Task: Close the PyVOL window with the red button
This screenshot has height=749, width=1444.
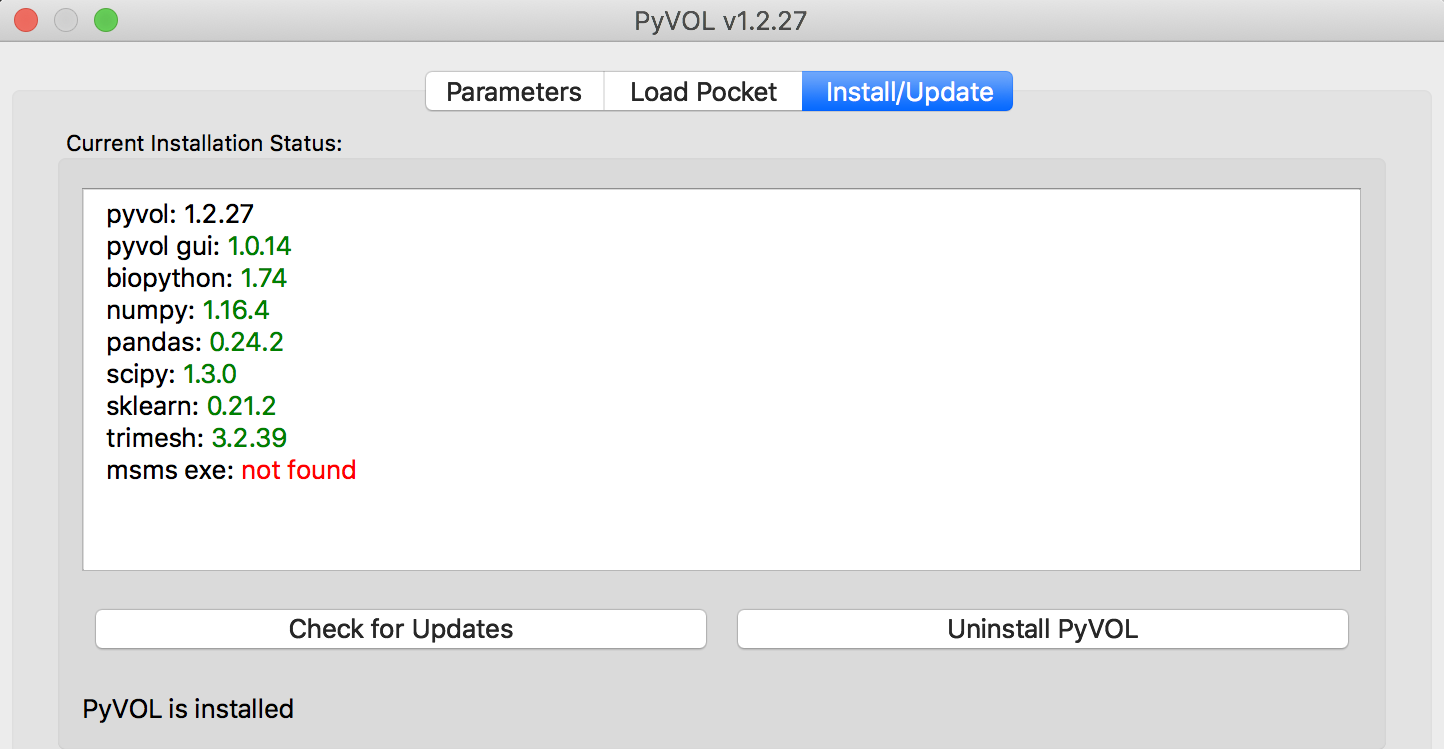Action: pos(26,20)
